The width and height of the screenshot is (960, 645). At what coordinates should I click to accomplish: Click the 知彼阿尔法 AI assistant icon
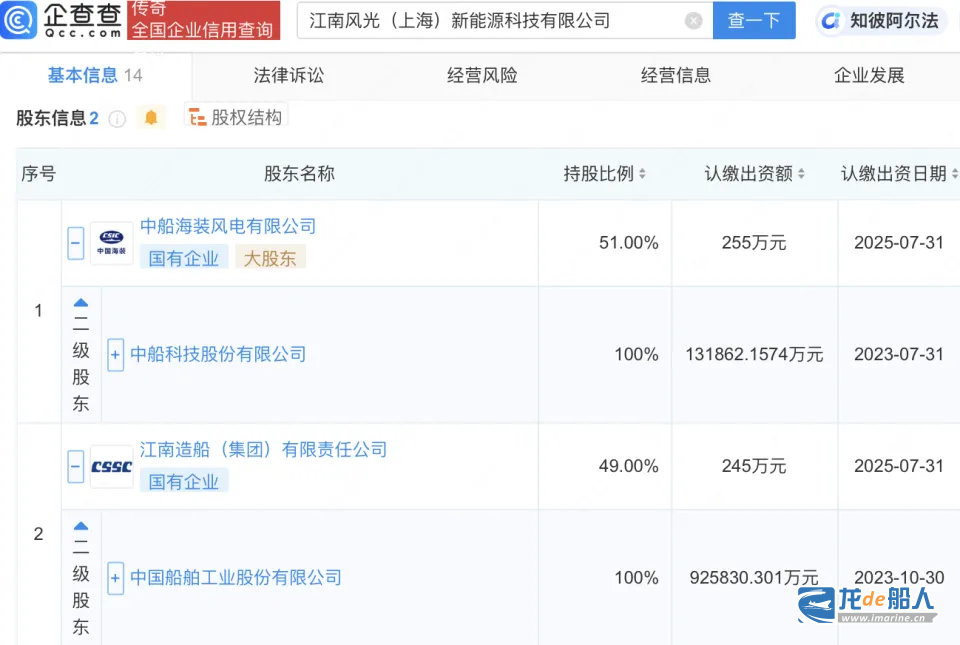tap(830, 21)
